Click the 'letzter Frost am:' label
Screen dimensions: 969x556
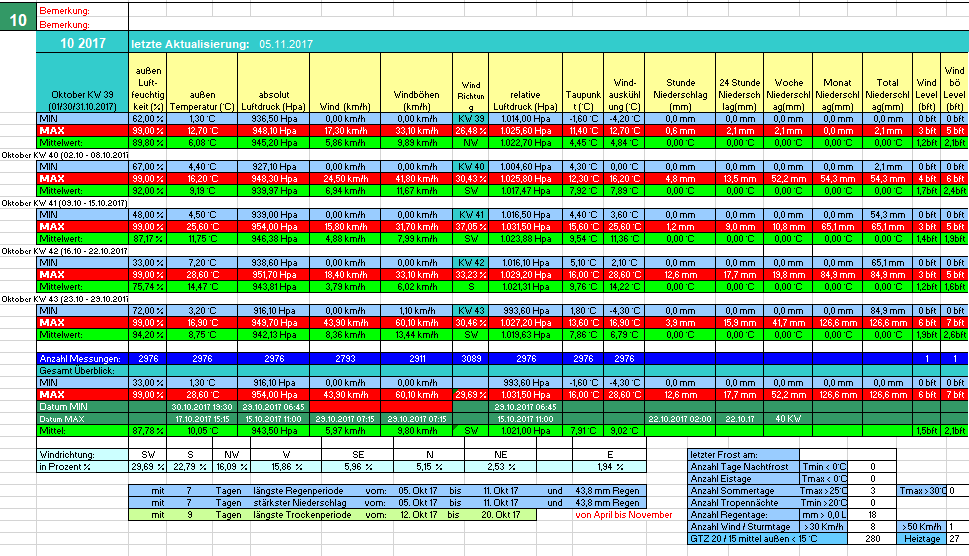(743, 455)
